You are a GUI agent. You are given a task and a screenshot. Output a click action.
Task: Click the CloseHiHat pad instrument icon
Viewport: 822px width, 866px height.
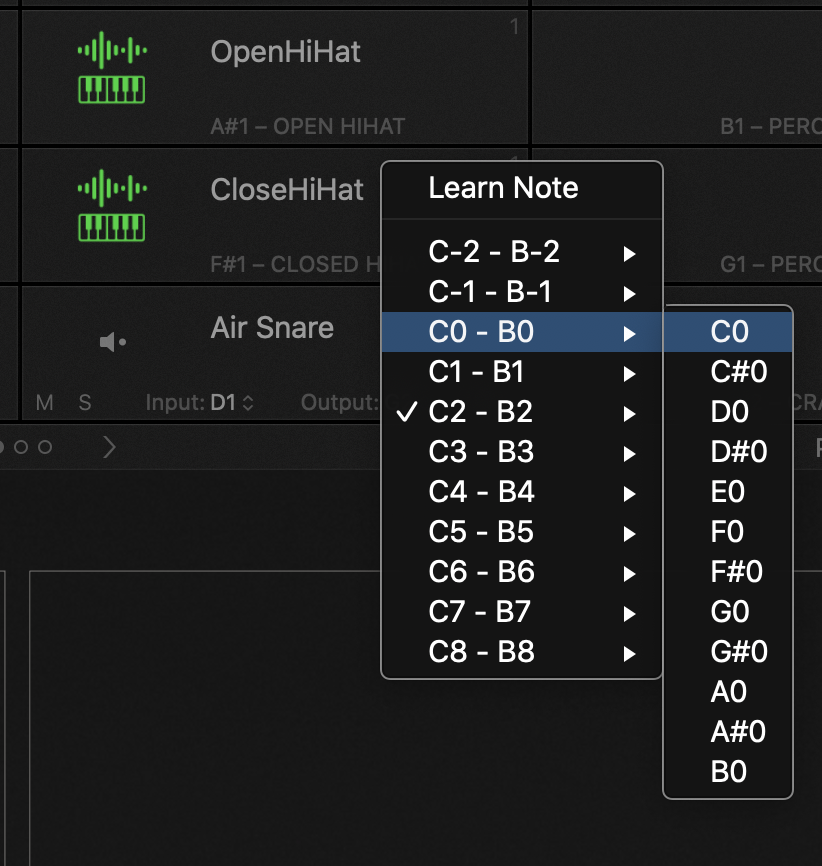(x=112, y=207)
